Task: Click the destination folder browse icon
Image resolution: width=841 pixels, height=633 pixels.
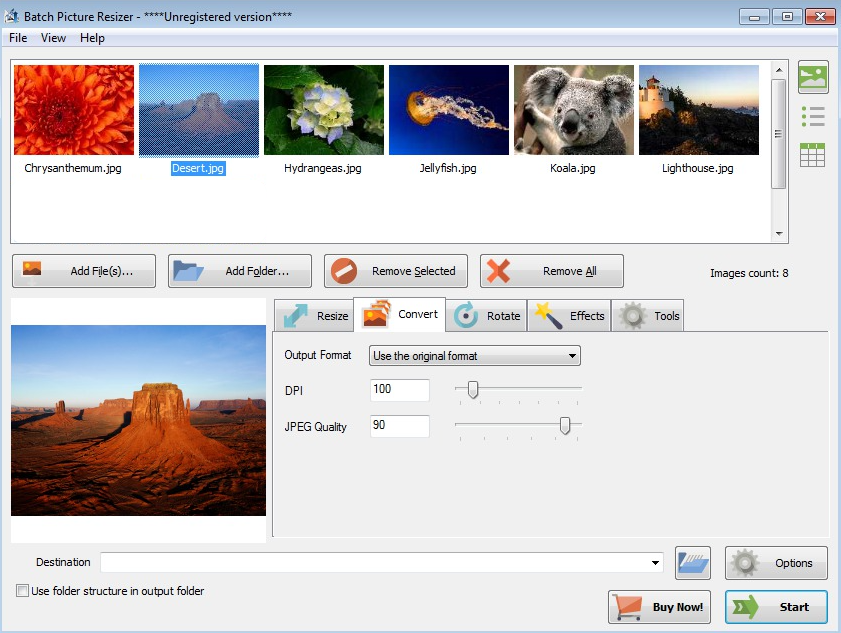Action: tap(692, 563)
